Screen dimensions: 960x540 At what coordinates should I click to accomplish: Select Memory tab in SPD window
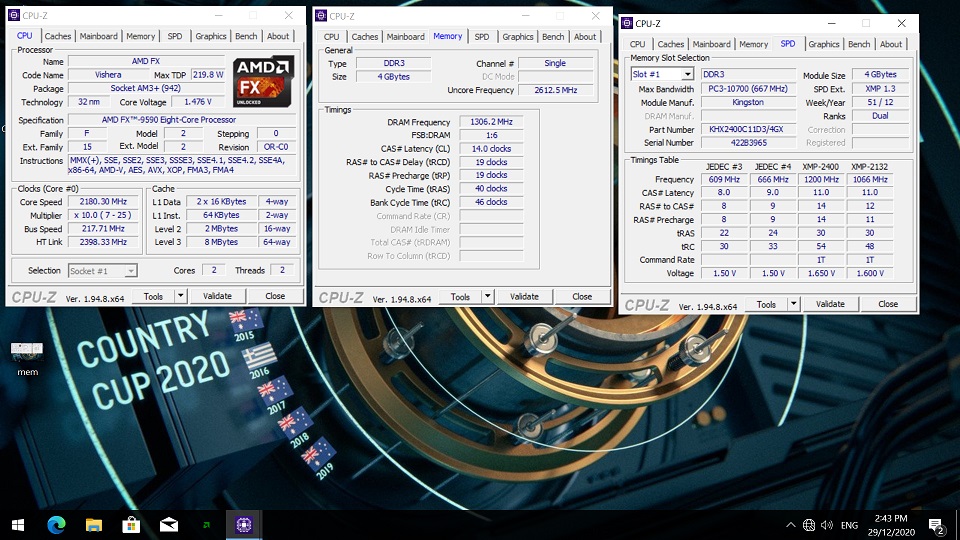tap(753, 44)
